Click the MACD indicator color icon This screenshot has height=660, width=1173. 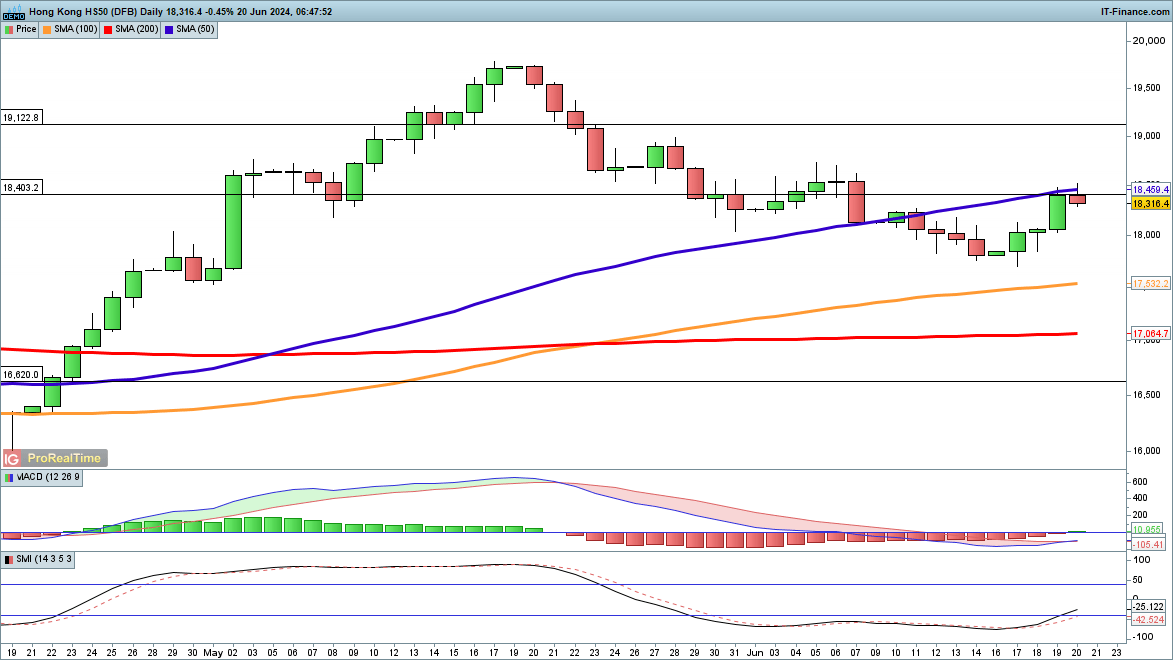[x=9, y=478]
